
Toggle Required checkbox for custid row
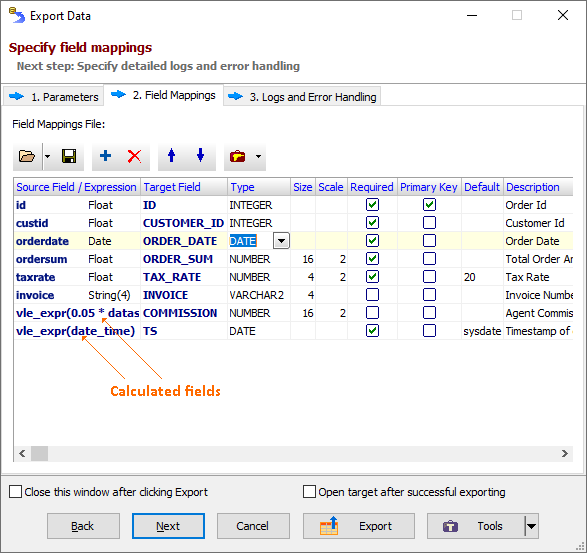pyautogui.click(x=372, y=223)
